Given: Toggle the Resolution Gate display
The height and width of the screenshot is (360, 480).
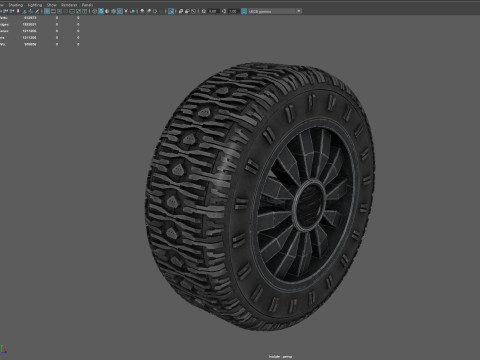Looking at the screenshot, I should pos(59,11).
